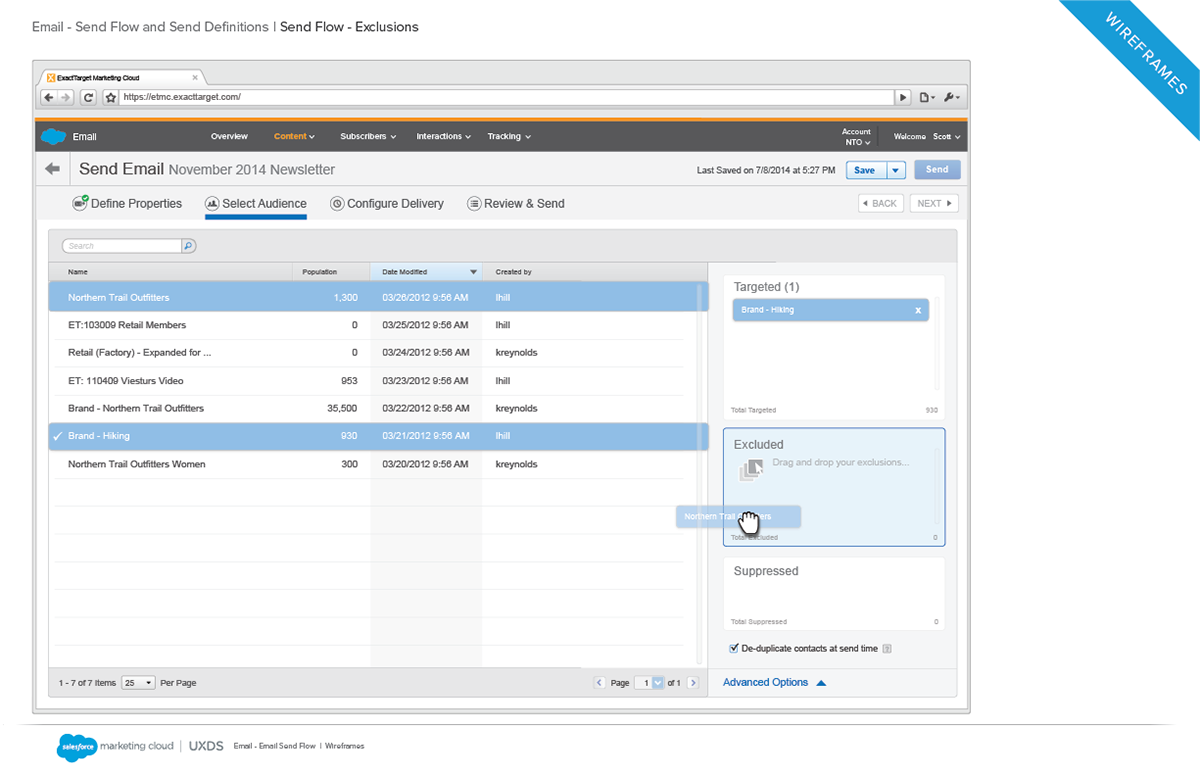Click the ExactTarget favicon on the browser tab
The height and width of the screenshot is (777, 1200).
pos(51,77)
